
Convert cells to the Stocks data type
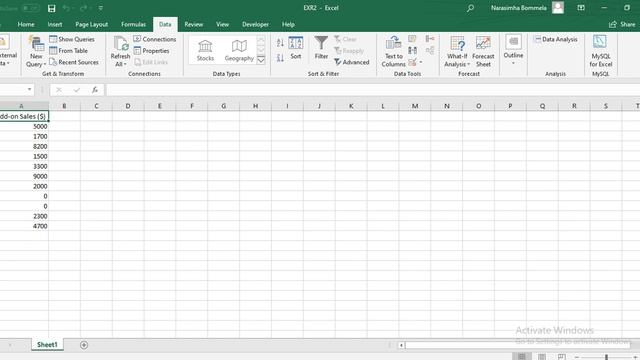tap(205, 51)
